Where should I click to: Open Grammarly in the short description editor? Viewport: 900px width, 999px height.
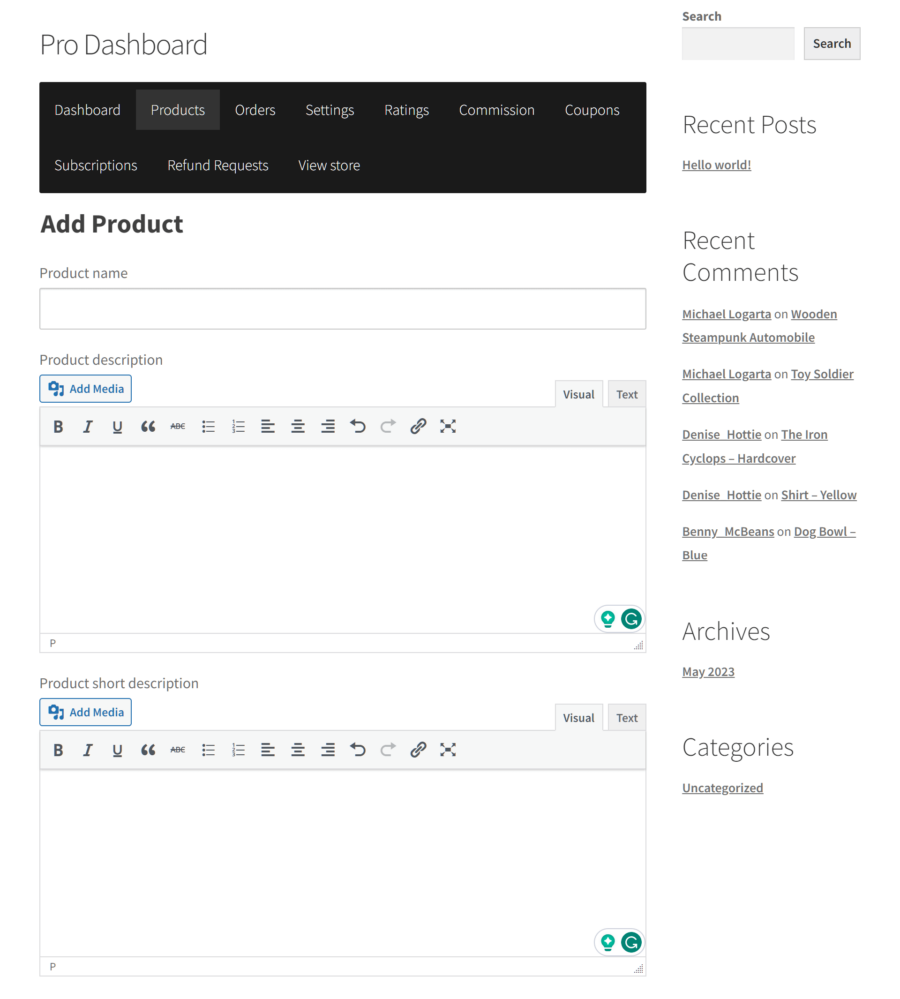click(631, 941)
